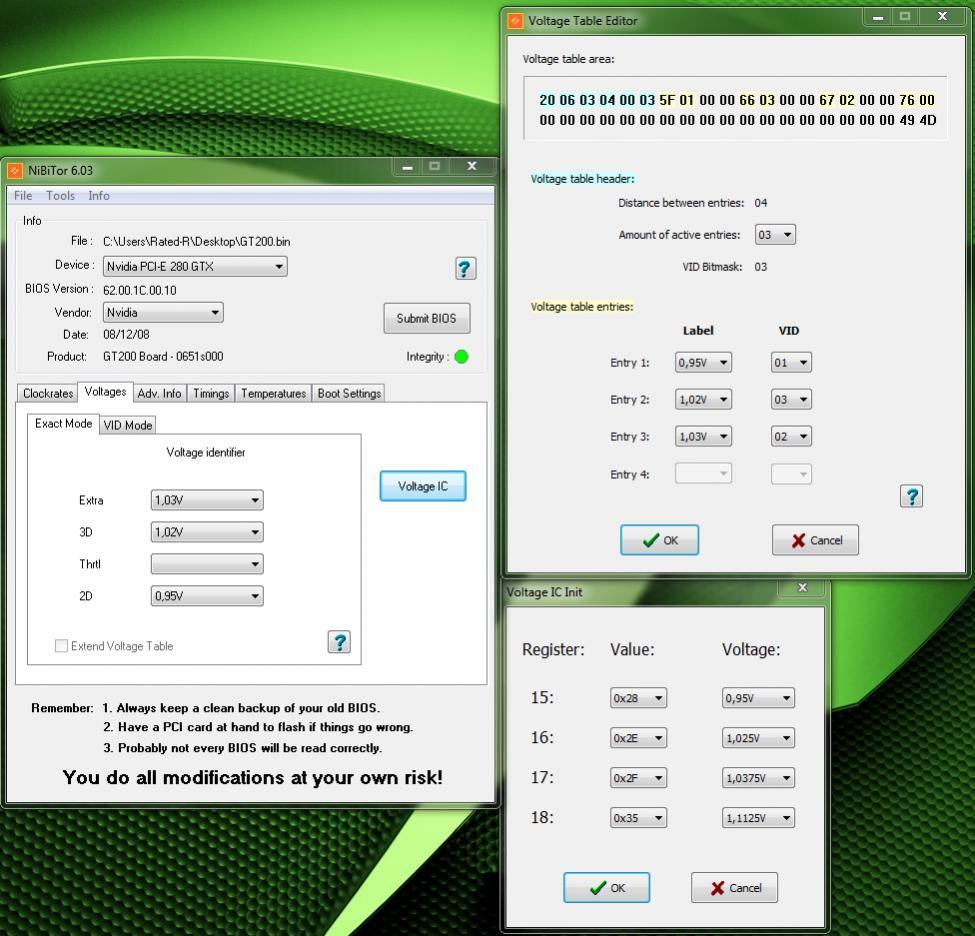Screen dimensions: 975x936
Task: Click product text GT200 Board - 0651s000
Action: [163, 356]
